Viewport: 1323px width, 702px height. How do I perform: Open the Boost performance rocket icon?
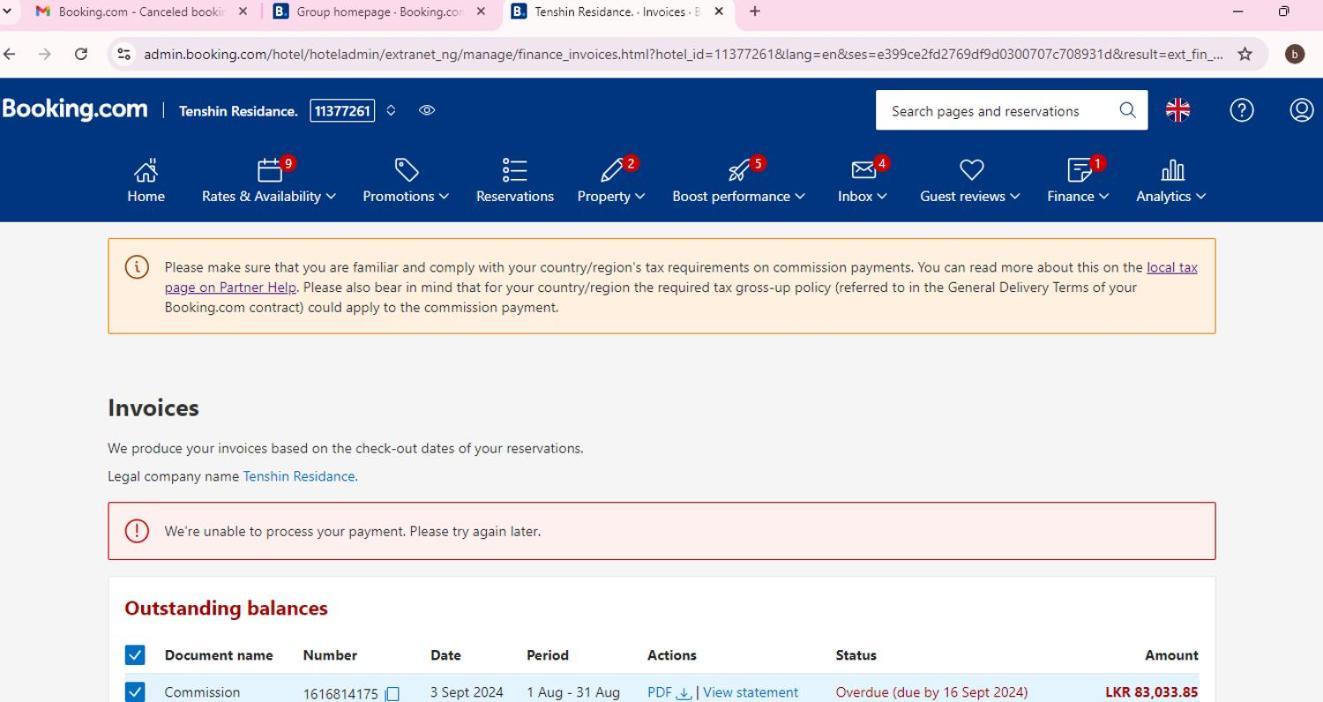739,171
